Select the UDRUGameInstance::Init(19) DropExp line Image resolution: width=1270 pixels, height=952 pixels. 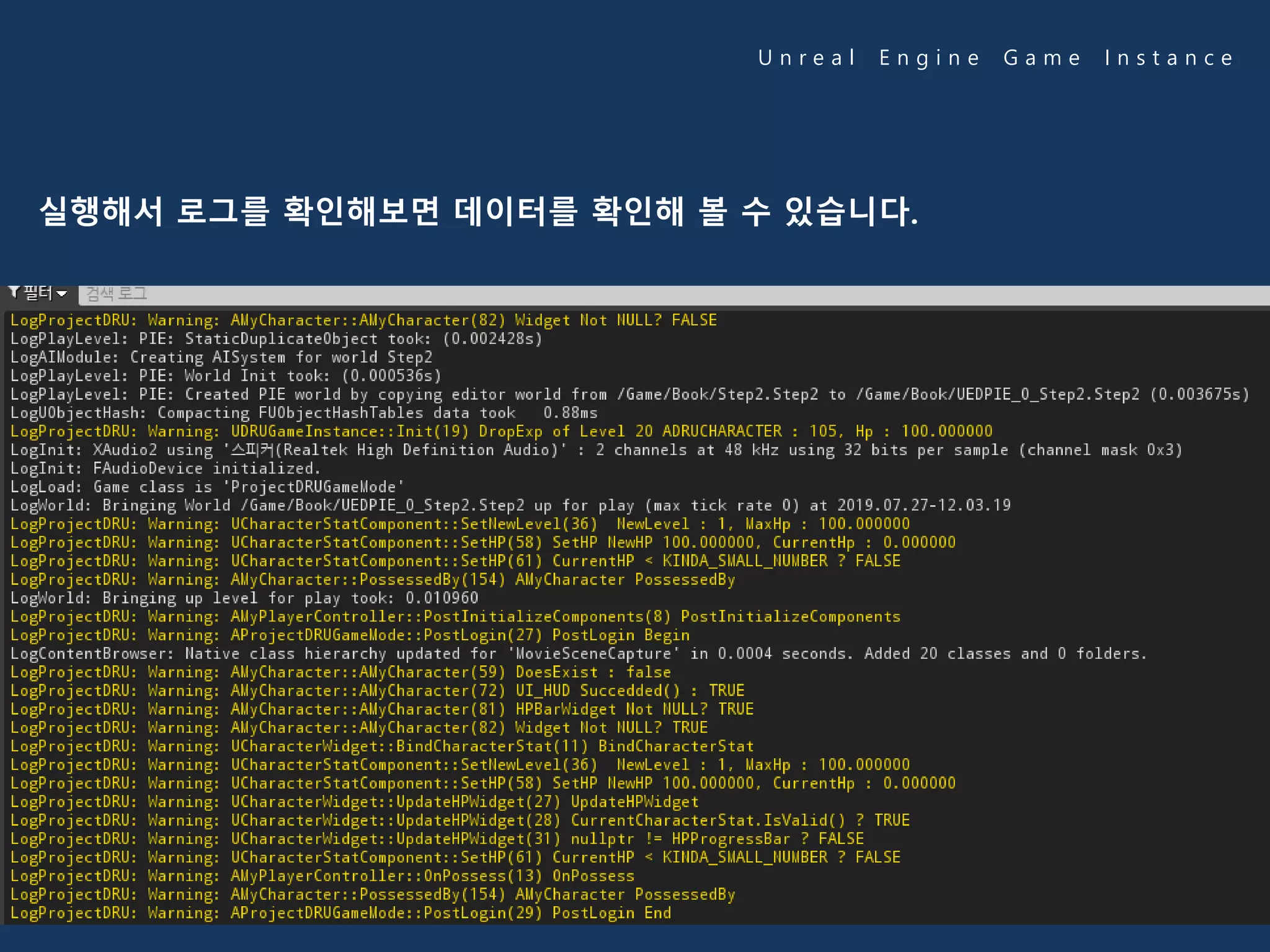point(502,431)
